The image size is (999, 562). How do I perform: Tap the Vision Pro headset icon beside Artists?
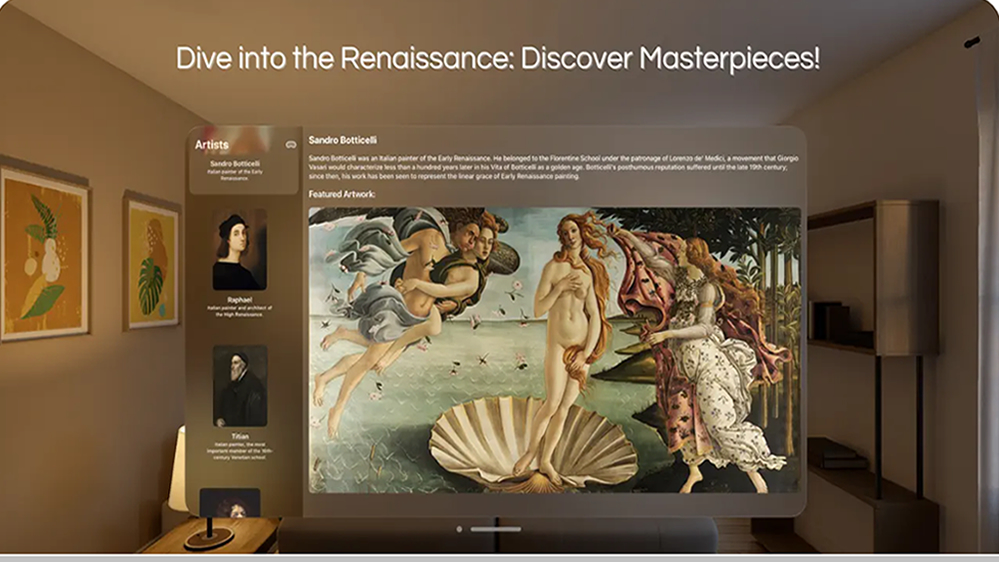pyautogui.click(x=291, y=145)
